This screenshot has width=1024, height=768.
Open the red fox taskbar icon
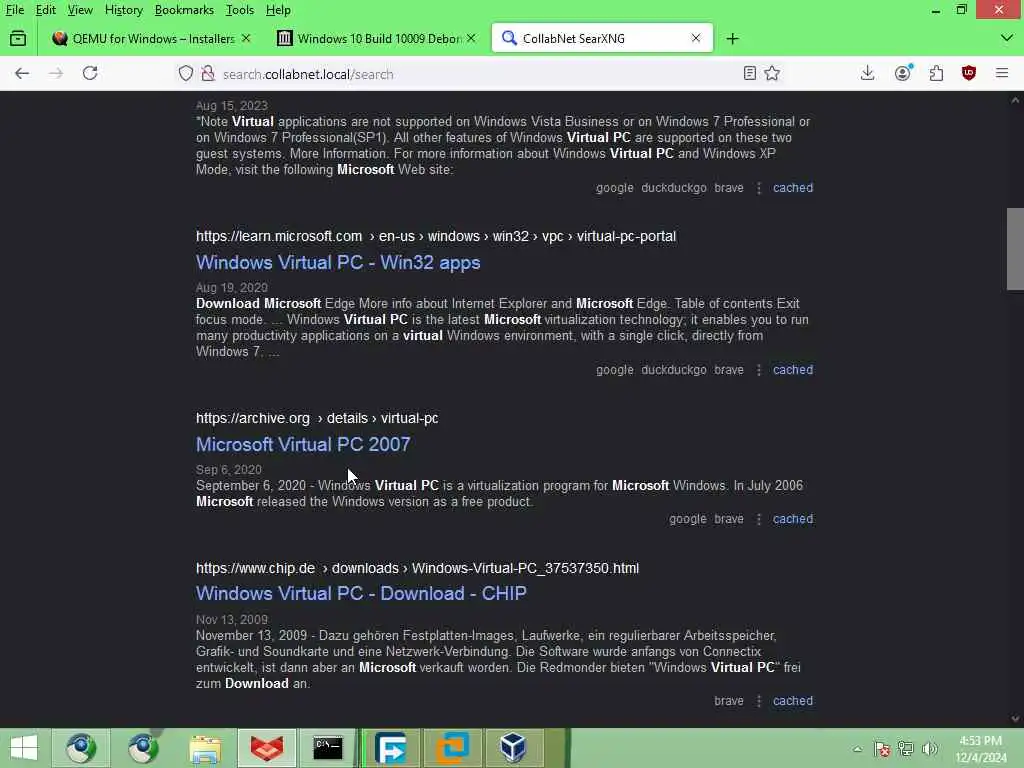(x=266, y=748)
